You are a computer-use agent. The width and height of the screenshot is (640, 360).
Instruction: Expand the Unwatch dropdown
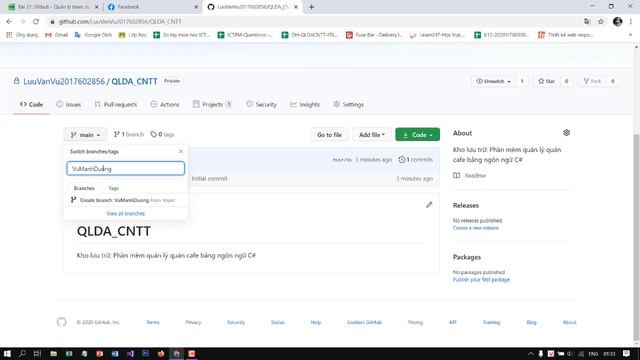tap(493, 81)
